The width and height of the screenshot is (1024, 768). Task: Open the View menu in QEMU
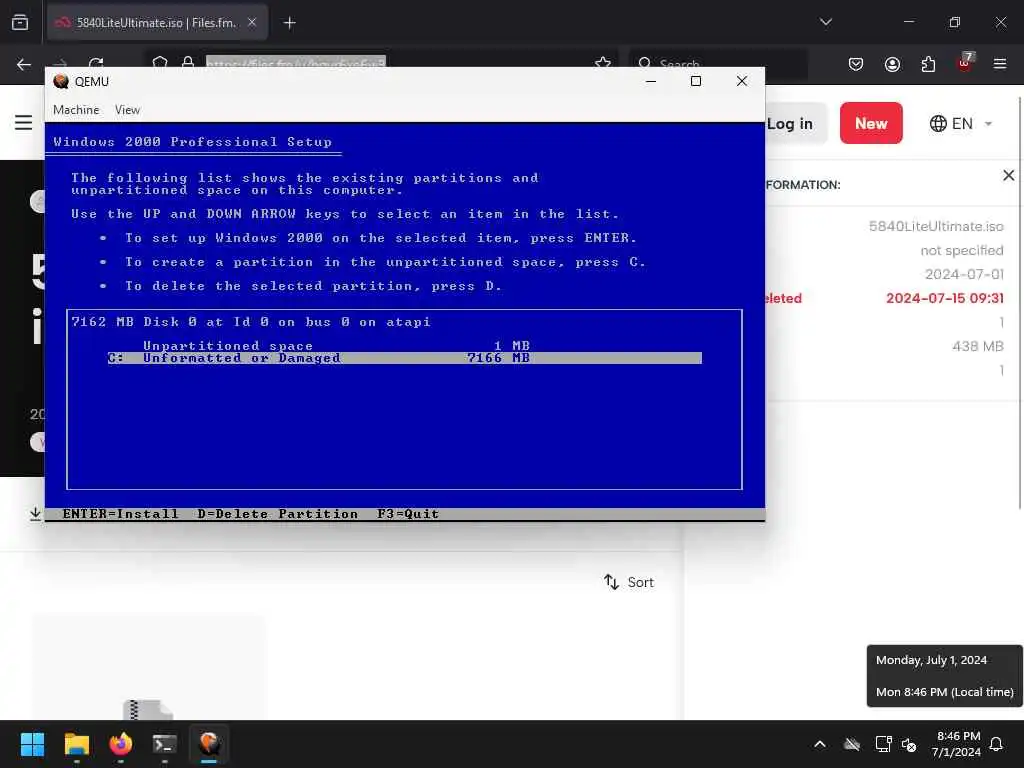(127, 110)
